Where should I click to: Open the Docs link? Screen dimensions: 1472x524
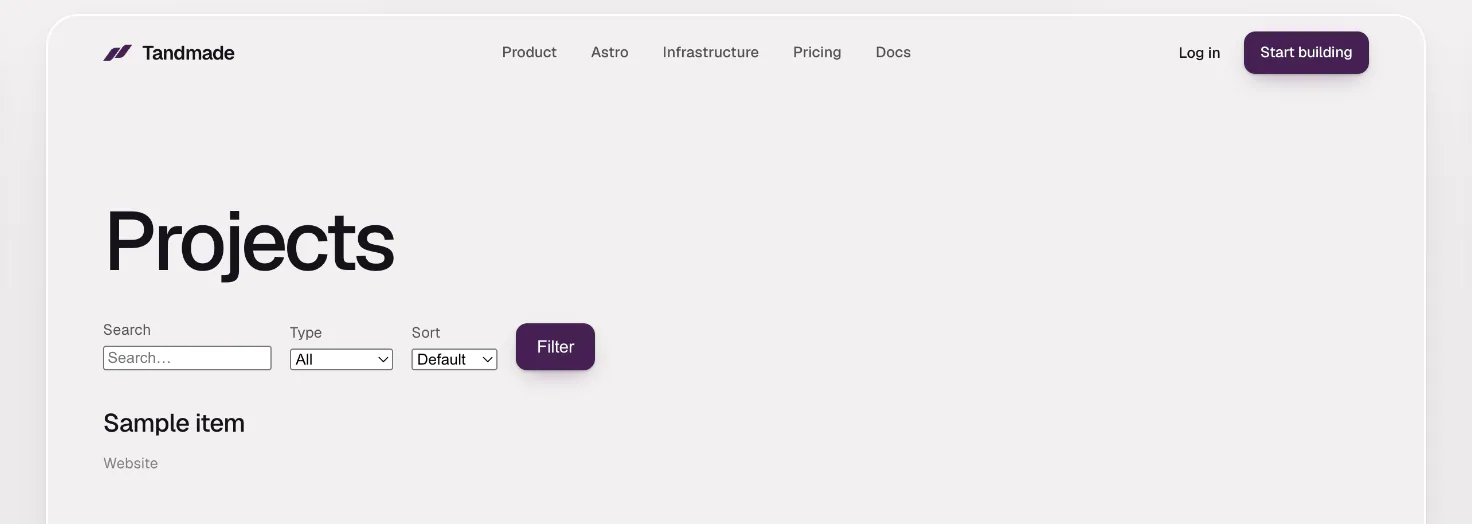(893, 52)
